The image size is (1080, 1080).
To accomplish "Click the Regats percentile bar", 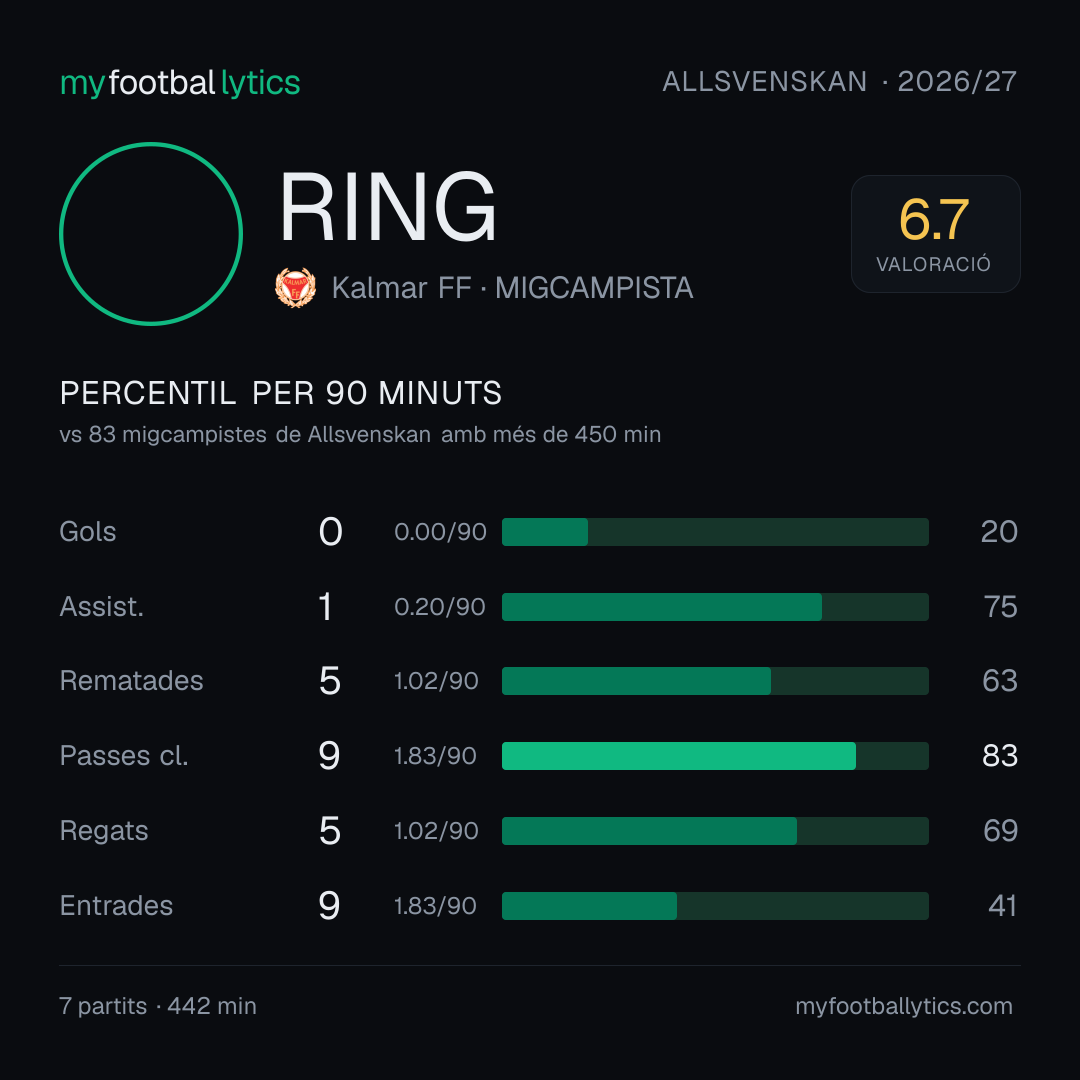I will (715, 831).
